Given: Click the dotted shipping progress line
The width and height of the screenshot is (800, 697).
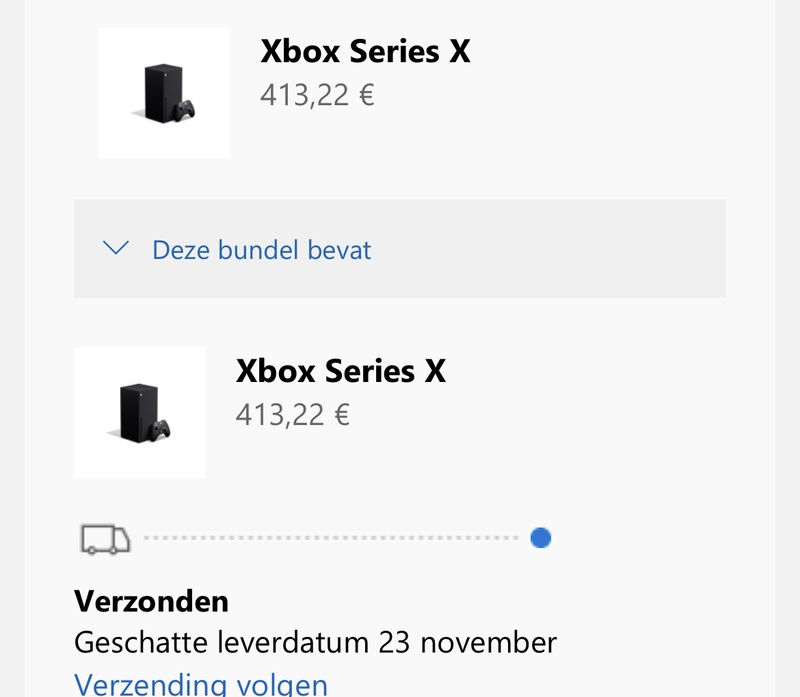Looking at the screenshot, I should [x=330, y=539].
